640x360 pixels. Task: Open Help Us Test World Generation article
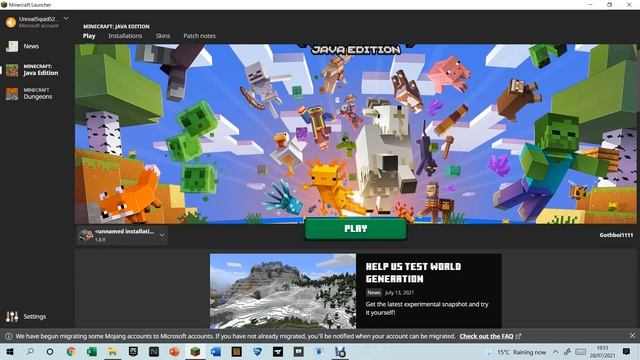pos(413,273)
